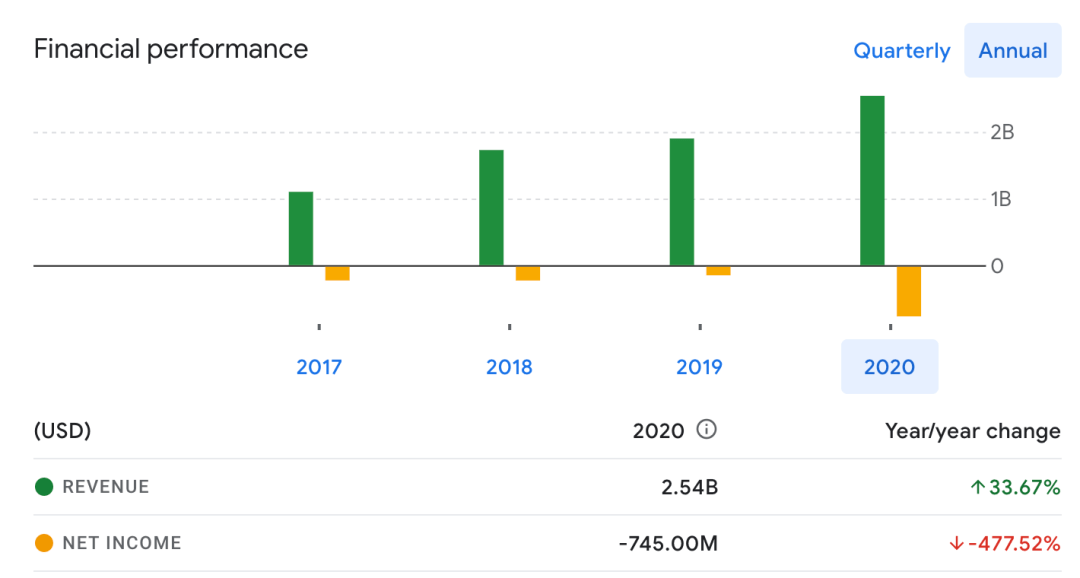This screenshot has width=1080, height=578.
Task: Select the 2017 year label
Action: coord(319,367)
